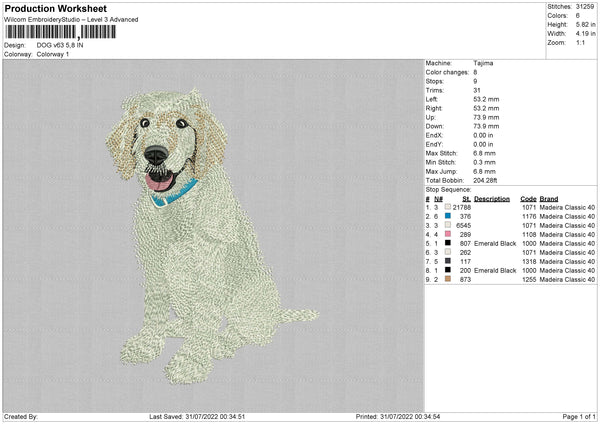Click the St. stitch count column header
Viewport: 600px width, 424px height.
point(466,198)
